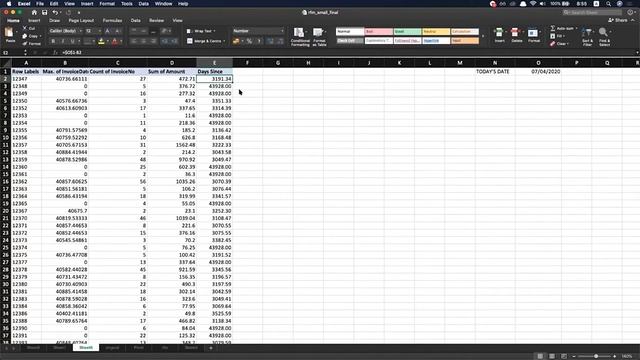Click the Decrease font size icon
Viewport: 640px width, 360px height.
(117, 31)
